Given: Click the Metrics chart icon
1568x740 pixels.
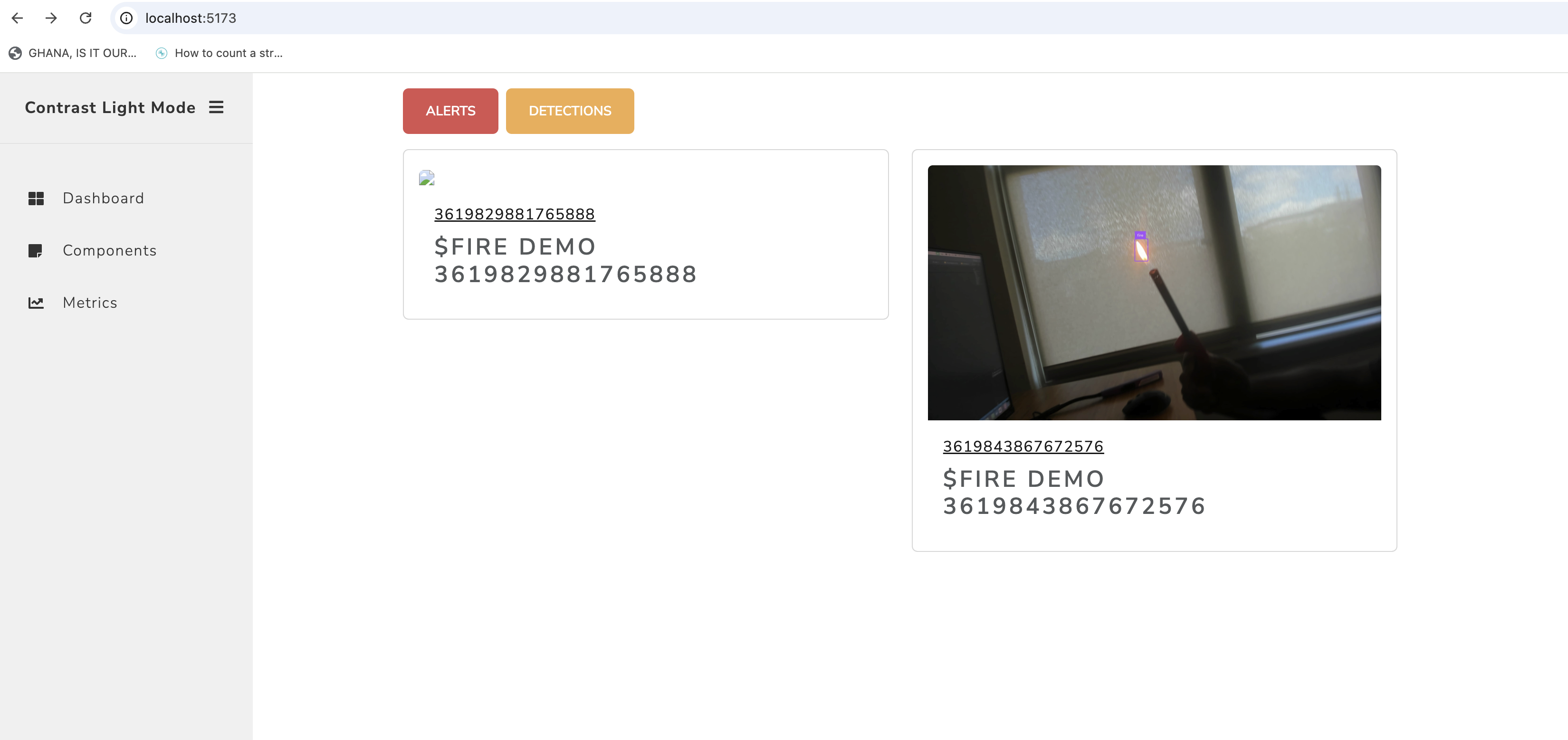Looking at the screenshot, I should 36,303.
